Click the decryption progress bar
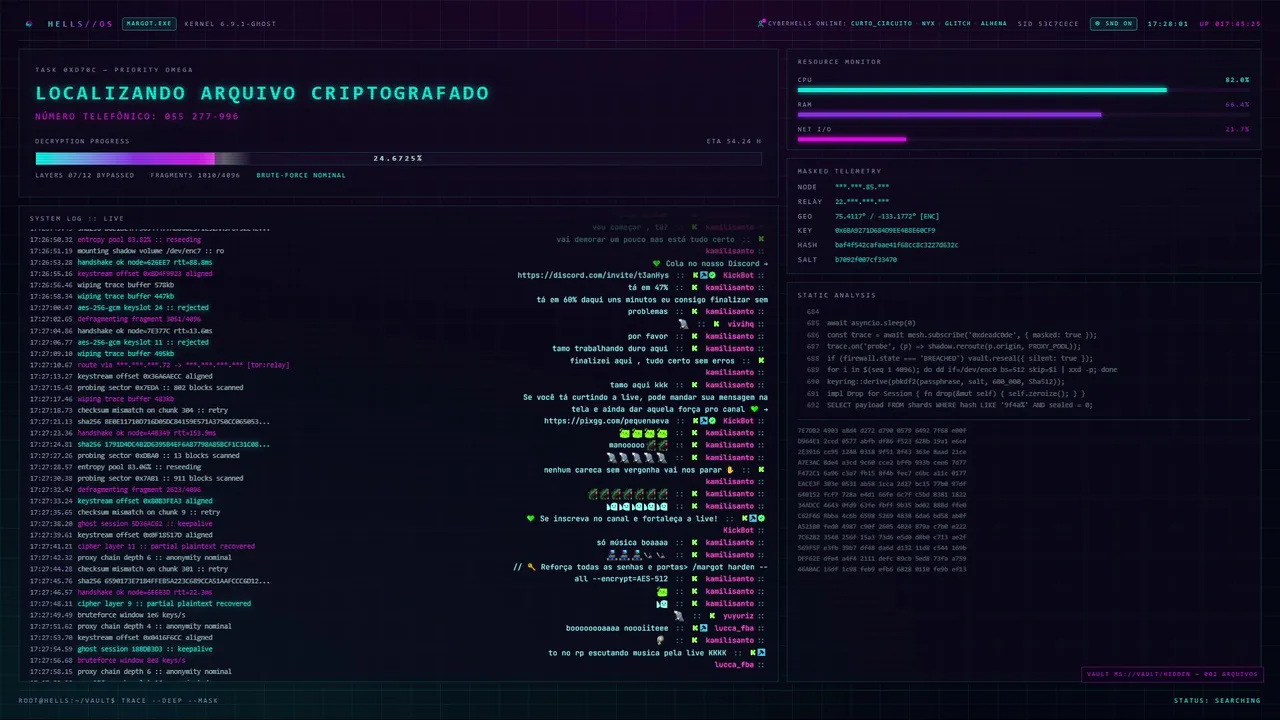Viewport: 1280px width, 720px height. [x=398, y=158]
